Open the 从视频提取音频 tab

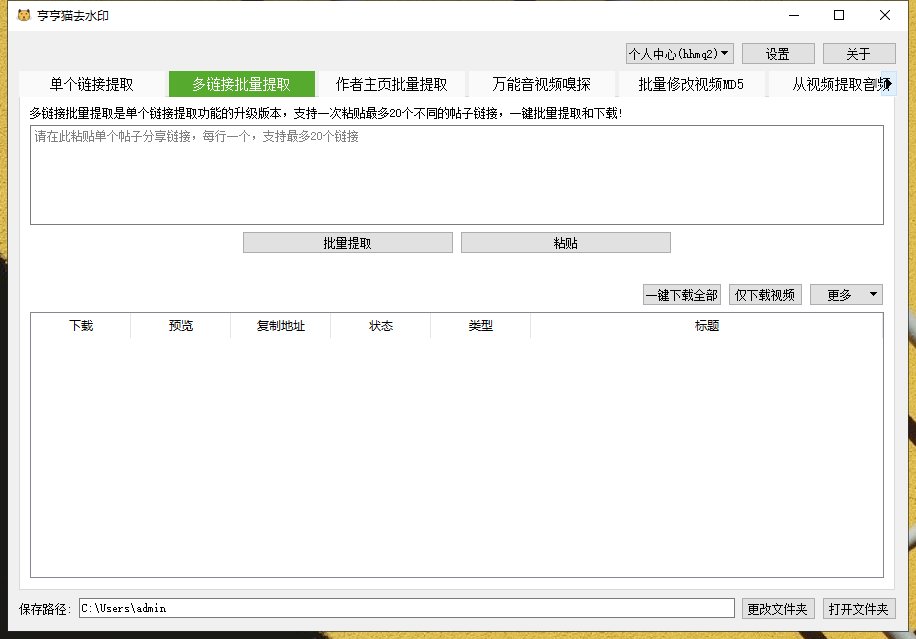pos(835,84)
